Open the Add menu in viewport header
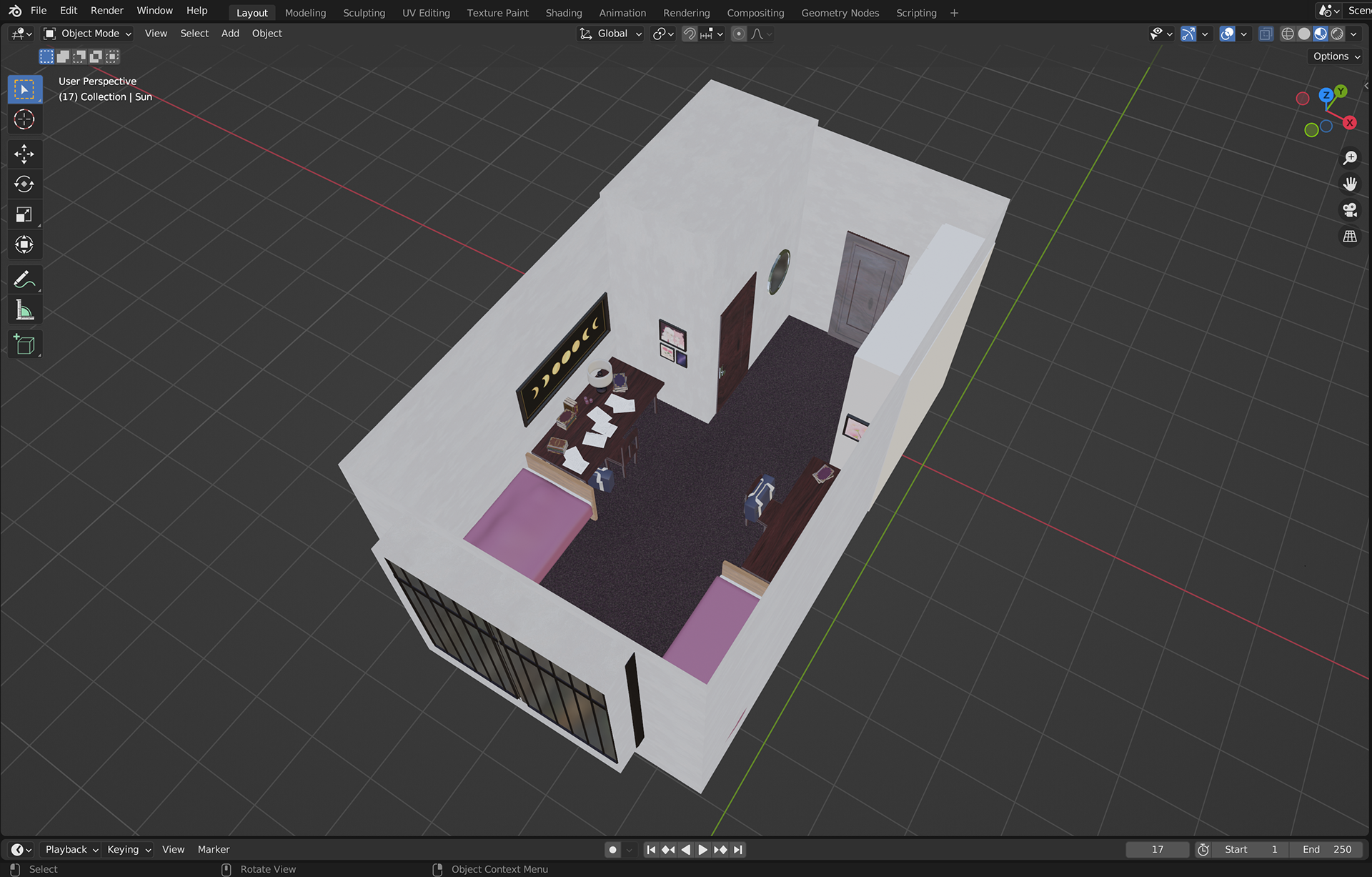The width and height of the screenshot is (1372, 877). (230, 34)
